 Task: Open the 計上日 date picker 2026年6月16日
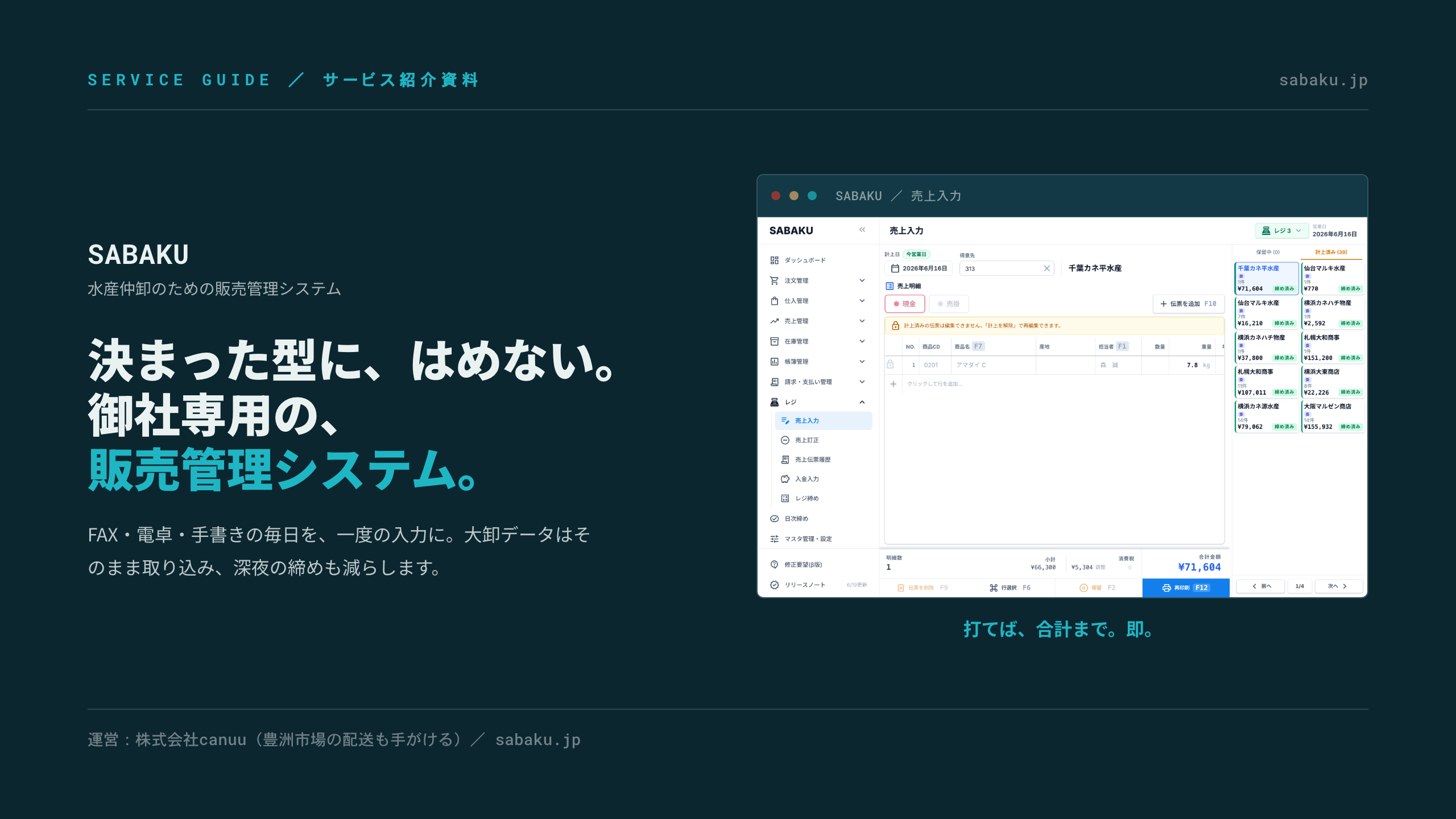(919, 268)
